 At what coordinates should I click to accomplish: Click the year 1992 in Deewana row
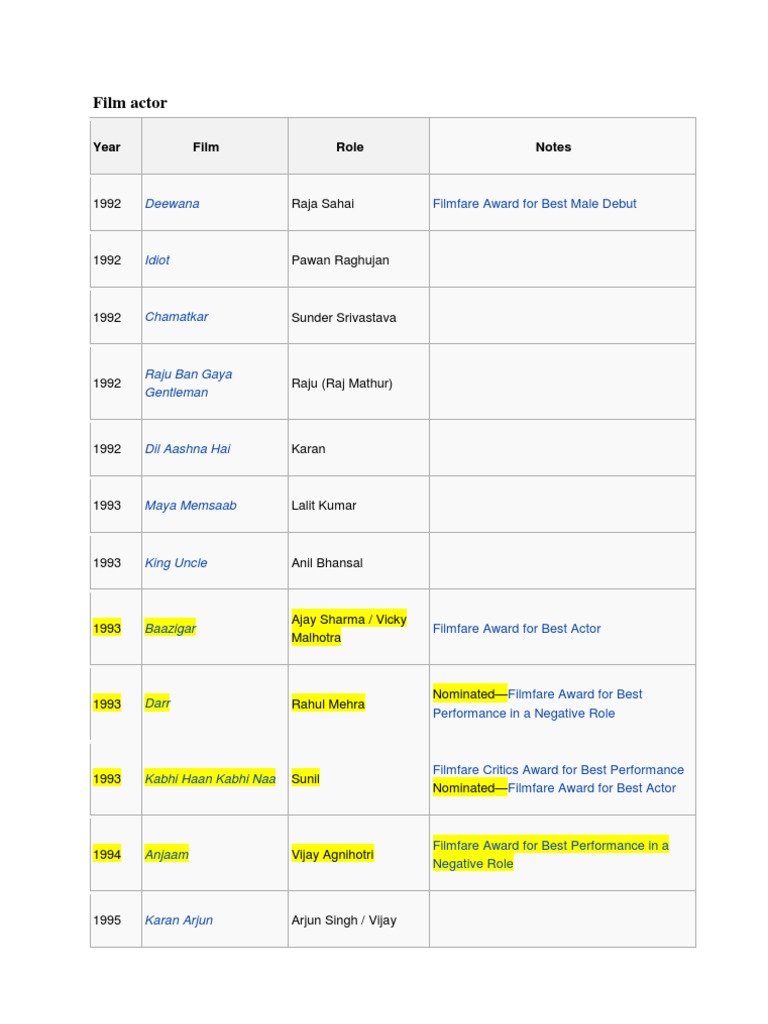[x=107, y=204]
